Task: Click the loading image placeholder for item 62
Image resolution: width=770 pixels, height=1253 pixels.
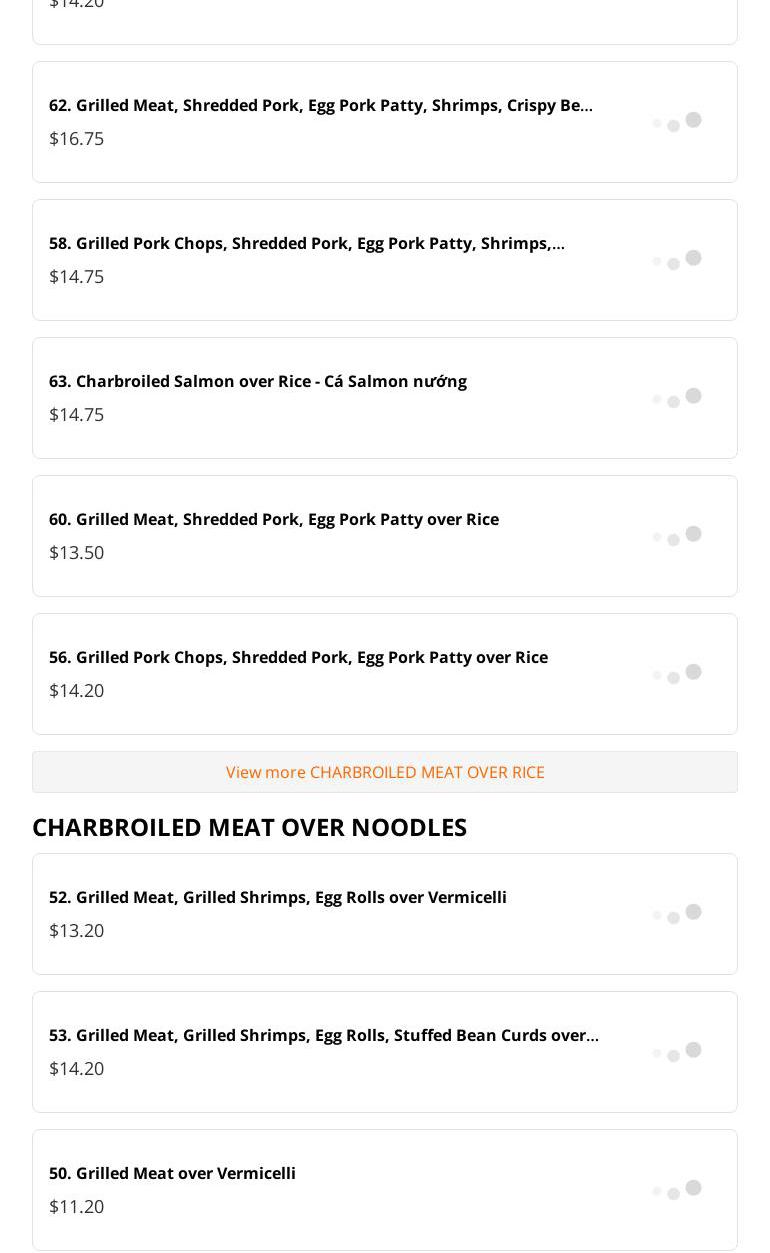Action: 677,122
